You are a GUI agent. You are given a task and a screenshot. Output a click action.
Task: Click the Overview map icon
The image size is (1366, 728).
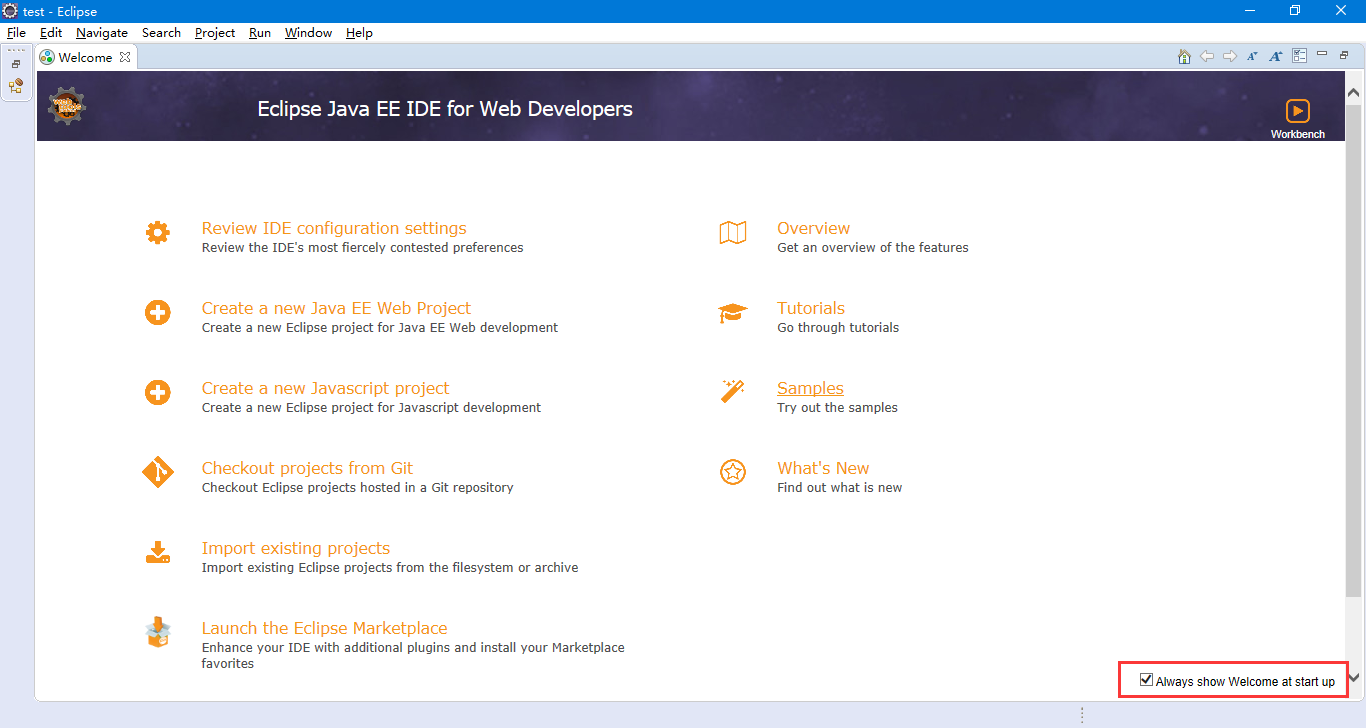(733, 233)
